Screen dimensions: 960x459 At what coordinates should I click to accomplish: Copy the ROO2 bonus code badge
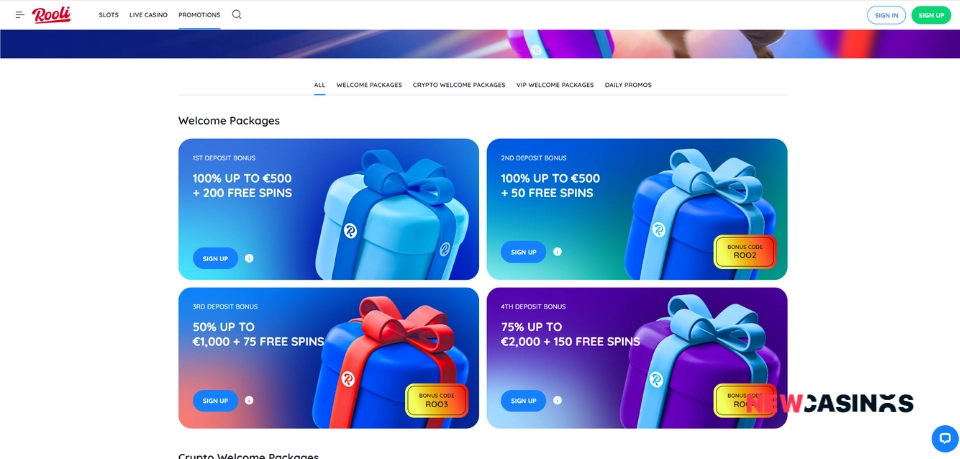pyautogui.click(x=744, y=252)
